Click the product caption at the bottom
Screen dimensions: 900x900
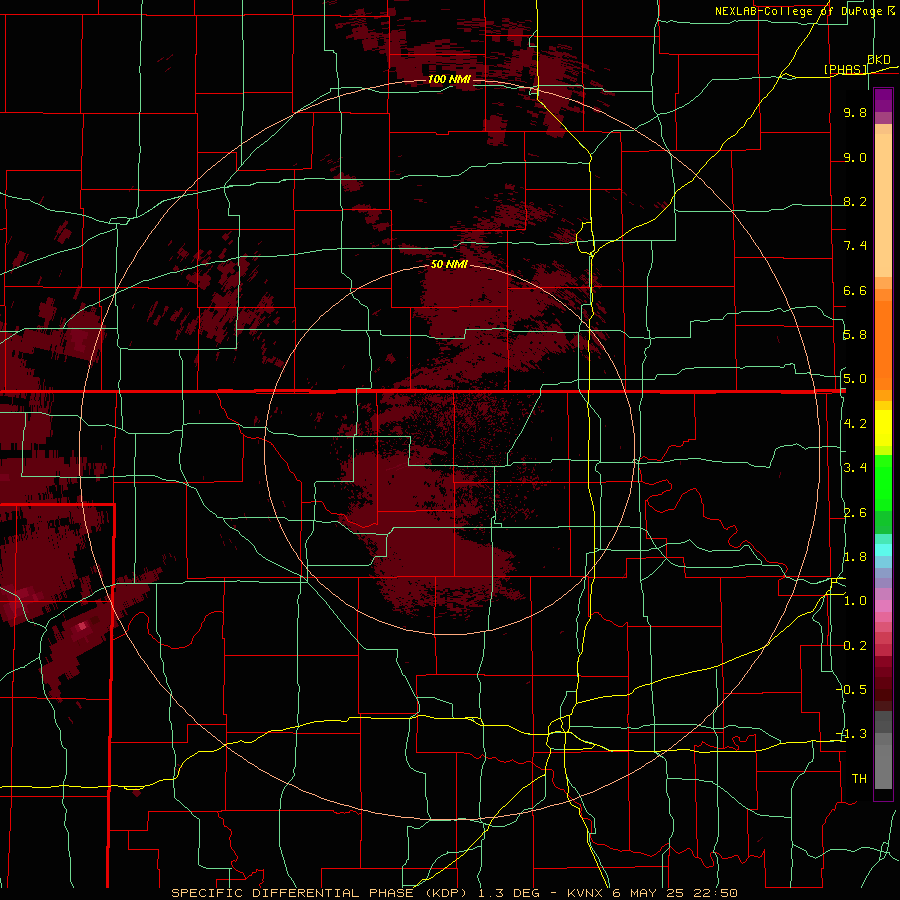click(x=454, y=893)
